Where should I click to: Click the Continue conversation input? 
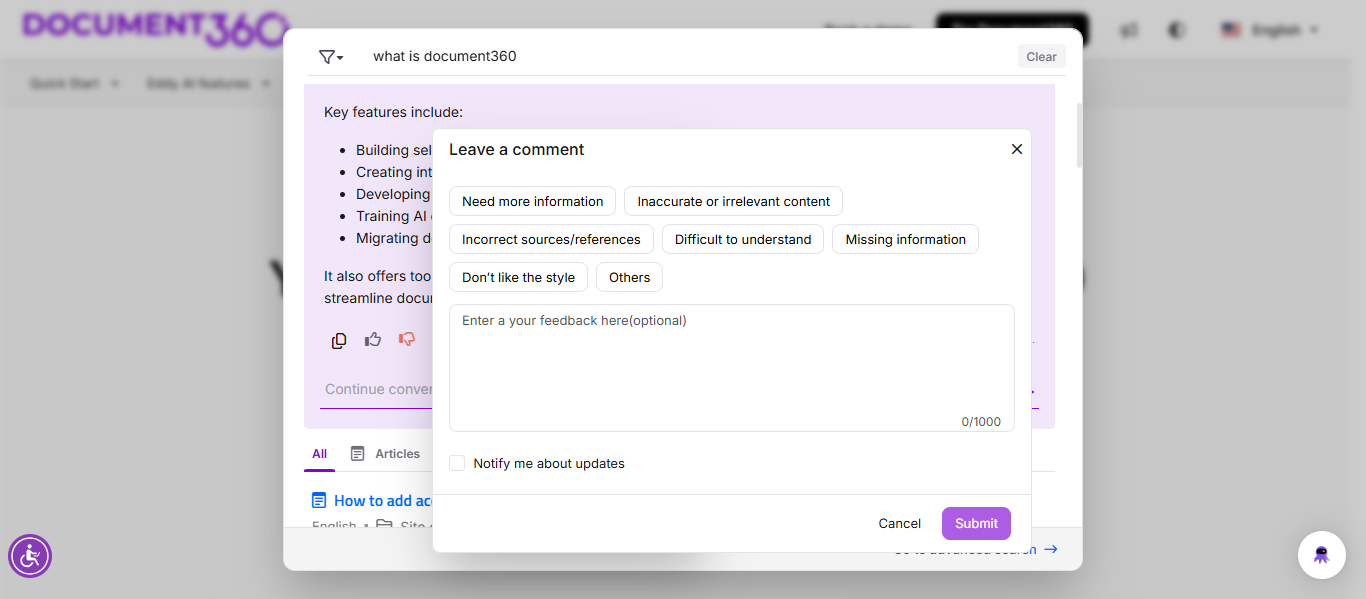pos(378,389)
